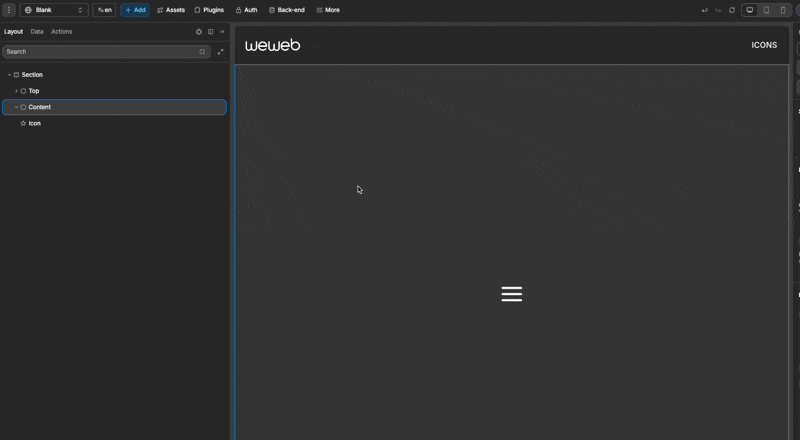Click the magnifier icon in Search
Viewport: 800px width, 440px height.
tap(203, 52)
